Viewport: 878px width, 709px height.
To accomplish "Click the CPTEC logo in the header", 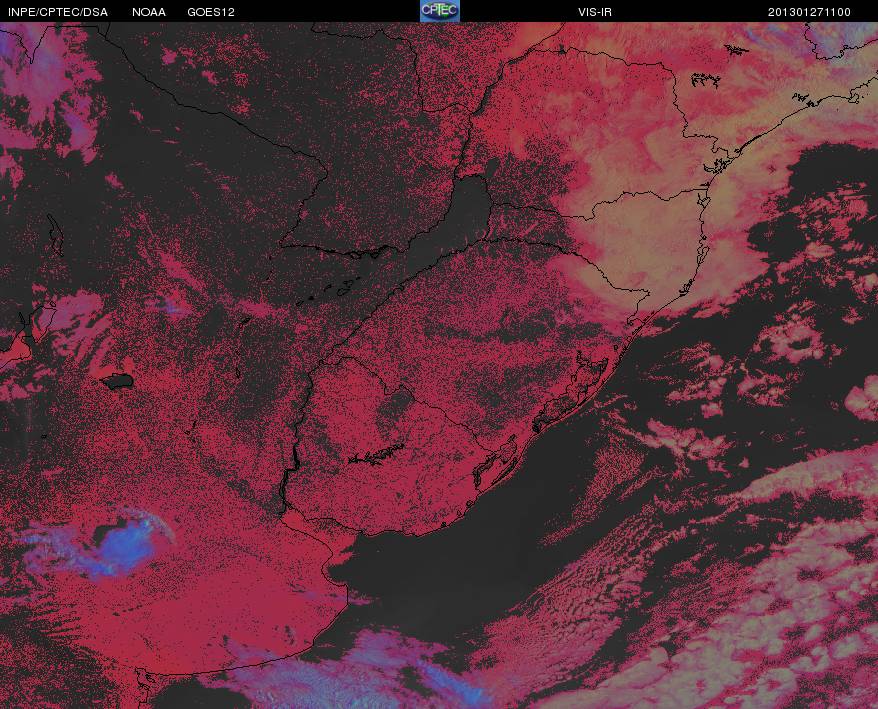I will pos(440,11).
